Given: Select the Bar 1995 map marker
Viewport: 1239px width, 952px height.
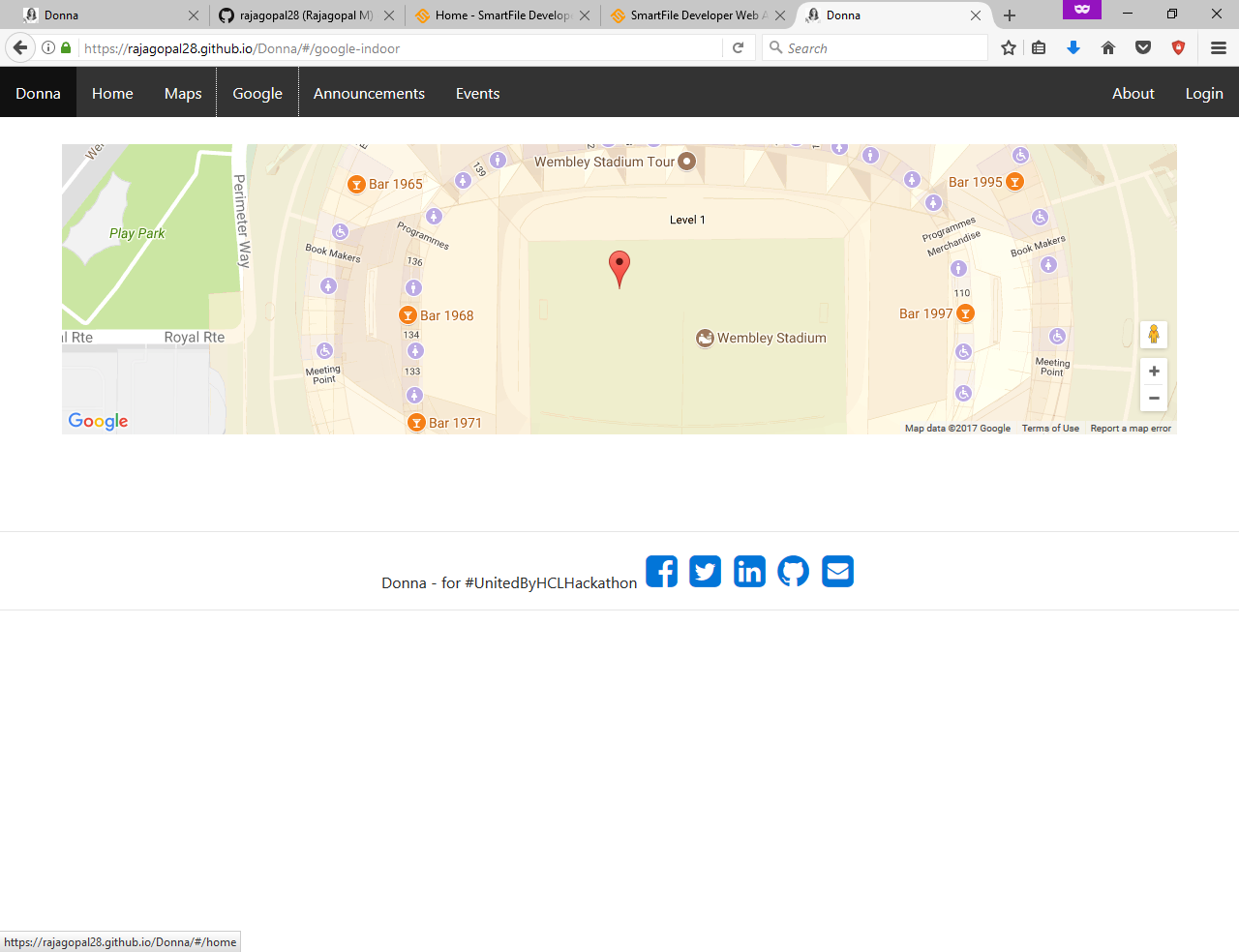Looking at the screenshot, I should (x=1014, y=182).
